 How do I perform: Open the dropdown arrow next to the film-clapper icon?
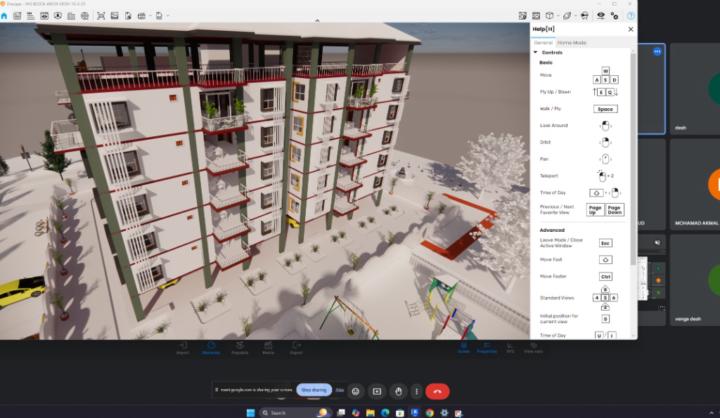click(x=150, y=16)
